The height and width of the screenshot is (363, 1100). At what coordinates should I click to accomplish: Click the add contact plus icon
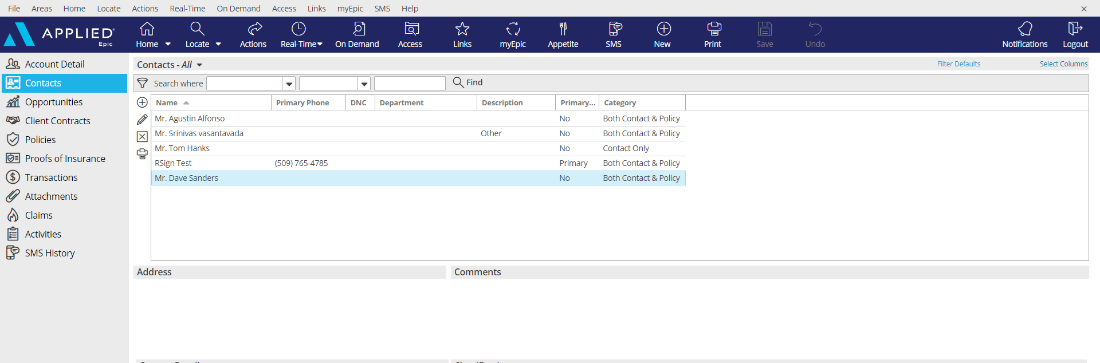click(142, 103)
